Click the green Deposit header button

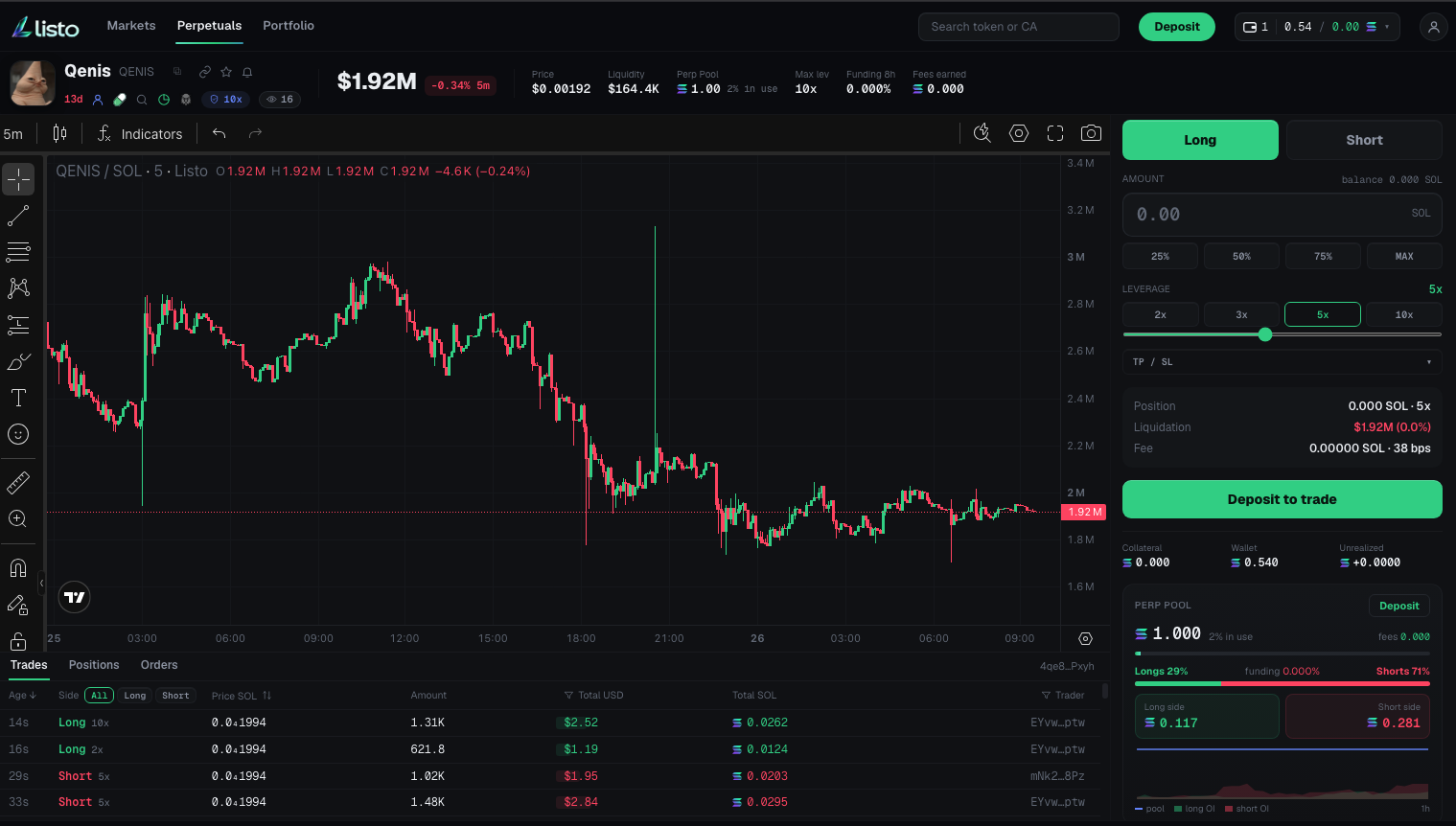(1177, 27)
